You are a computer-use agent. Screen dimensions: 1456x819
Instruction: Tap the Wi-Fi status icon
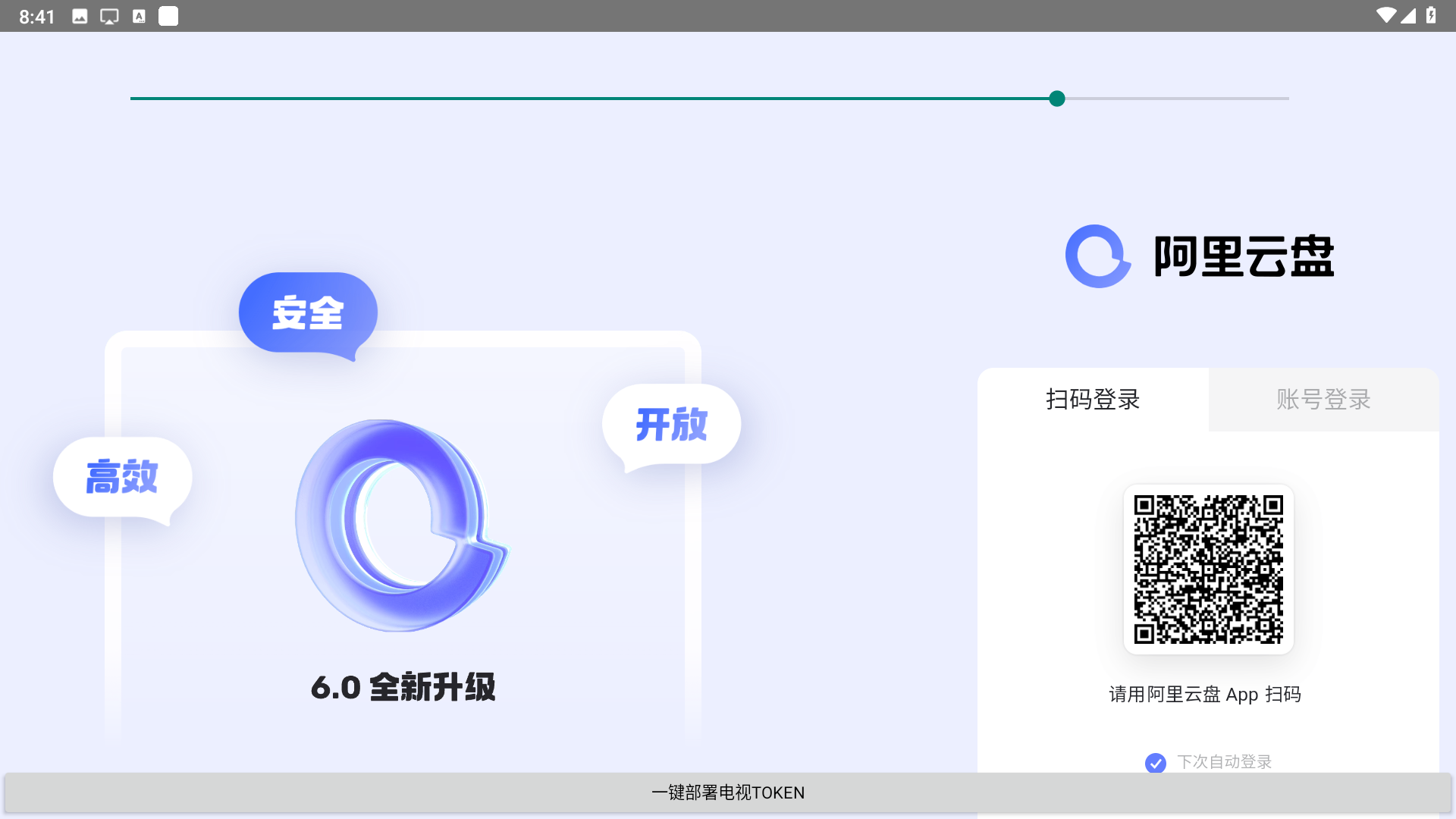click(1385, 16)
